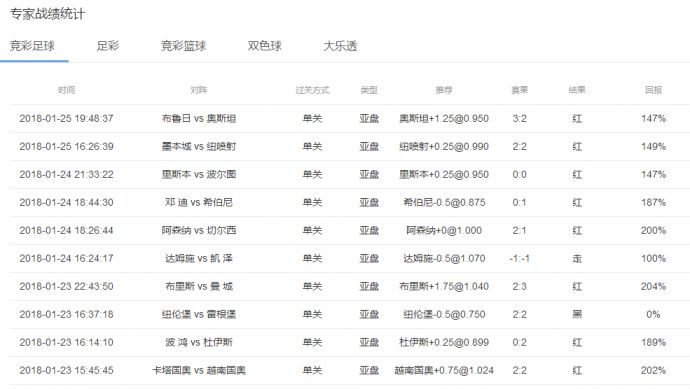Image resolution: width=690 pixels, height=389 pixels.
Task: Click match 里斯本 vs 波尔图
Action: pos(199,175)
